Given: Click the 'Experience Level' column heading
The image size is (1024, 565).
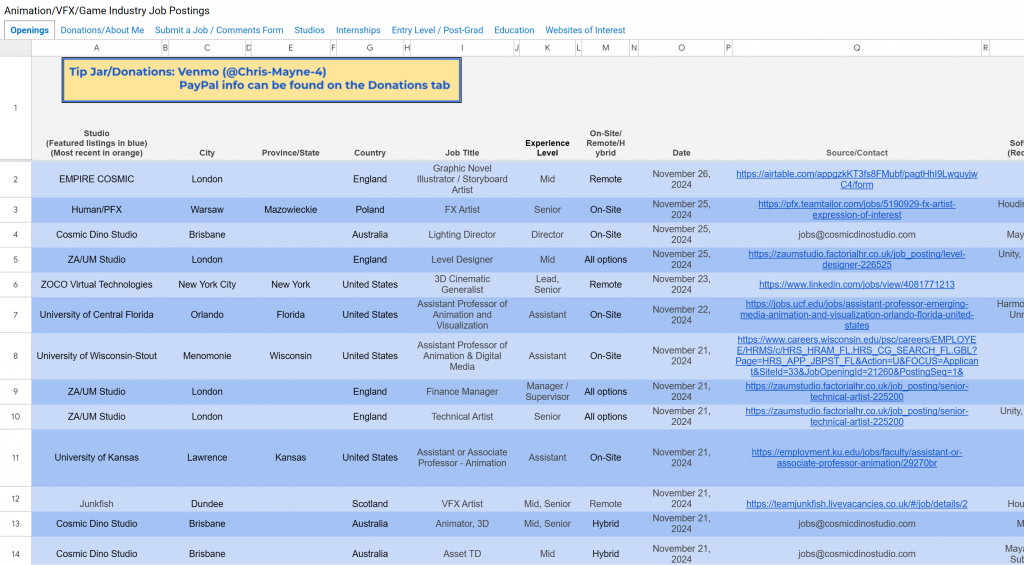Looking at the screenshot, I should tap(547, 148).
